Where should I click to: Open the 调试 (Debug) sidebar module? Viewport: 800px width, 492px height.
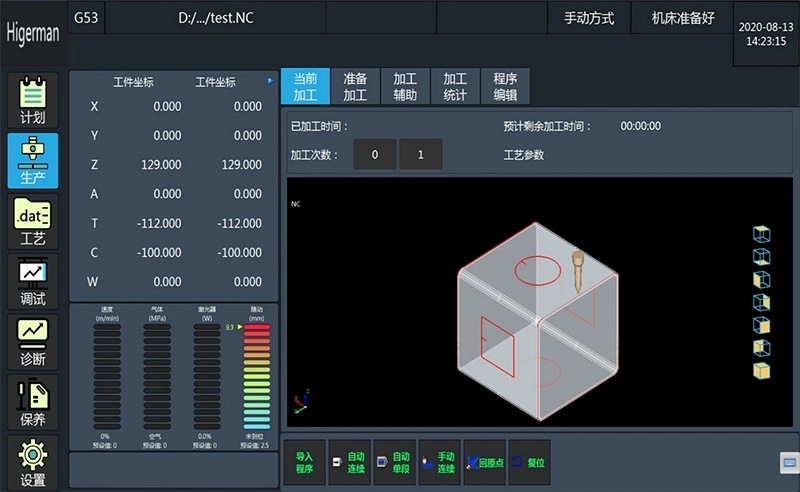(33, 281)
